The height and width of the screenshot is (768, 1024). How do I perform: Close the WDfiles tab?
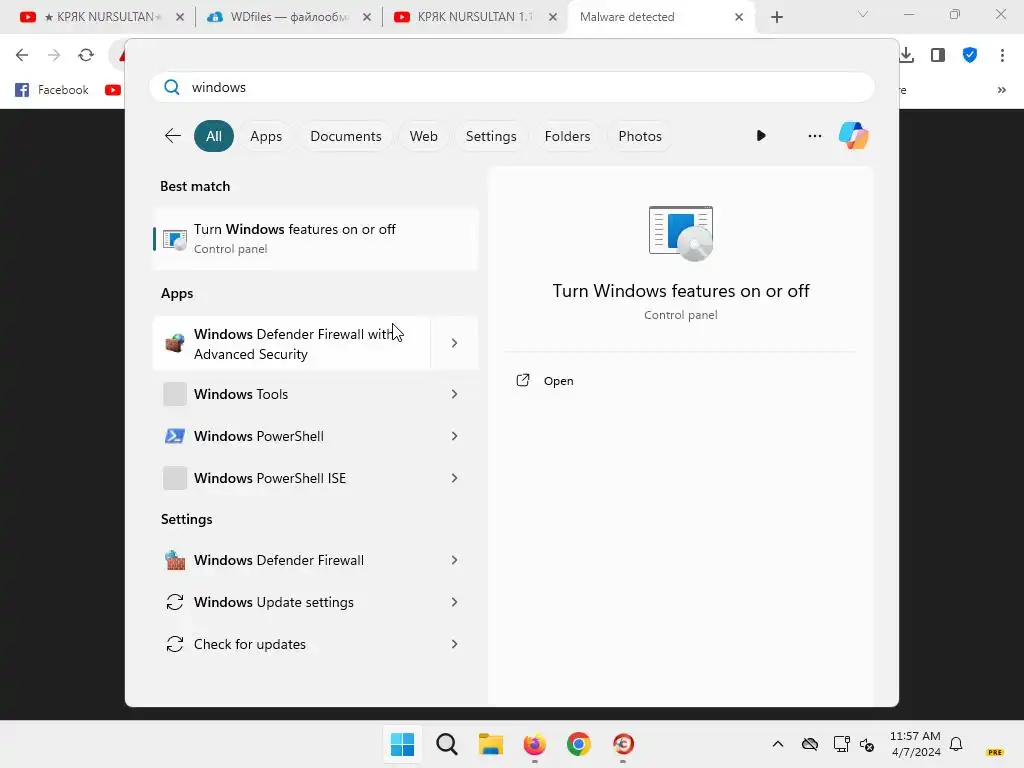coord(367,17)
